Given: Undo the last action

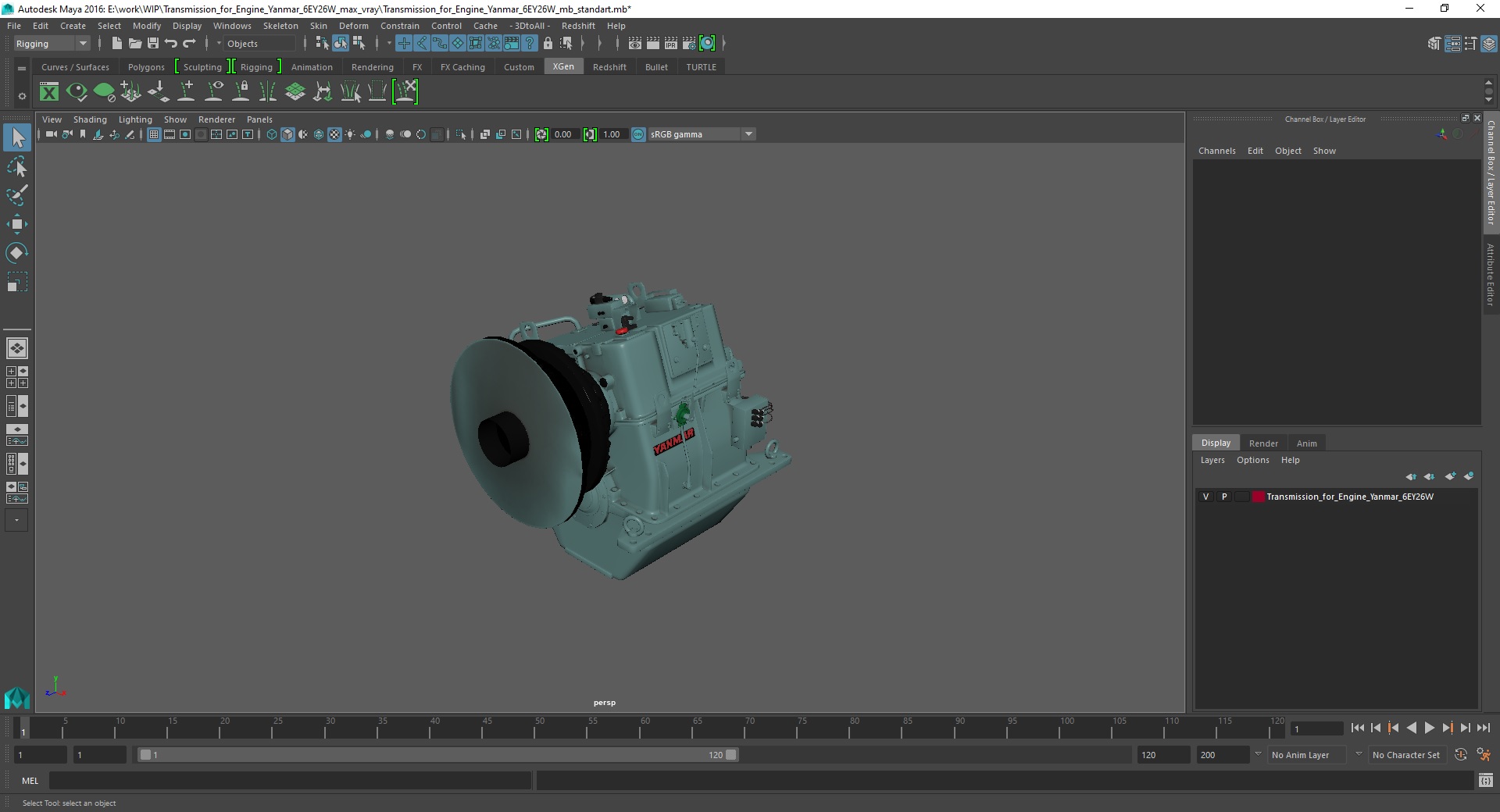Looking at the screenshot, I should point(171,44).
